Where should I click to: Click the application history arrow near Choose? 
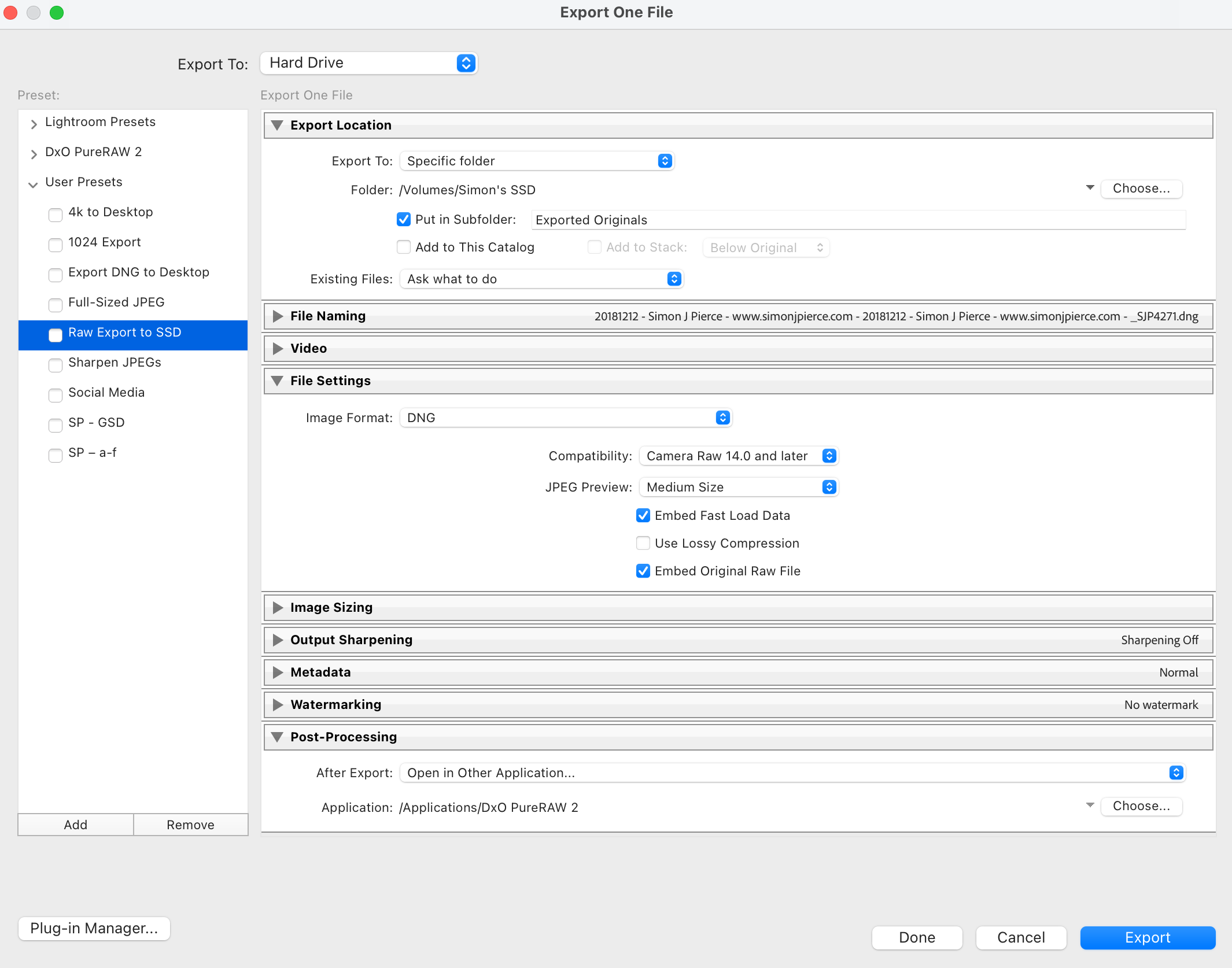click(1090, 805)
